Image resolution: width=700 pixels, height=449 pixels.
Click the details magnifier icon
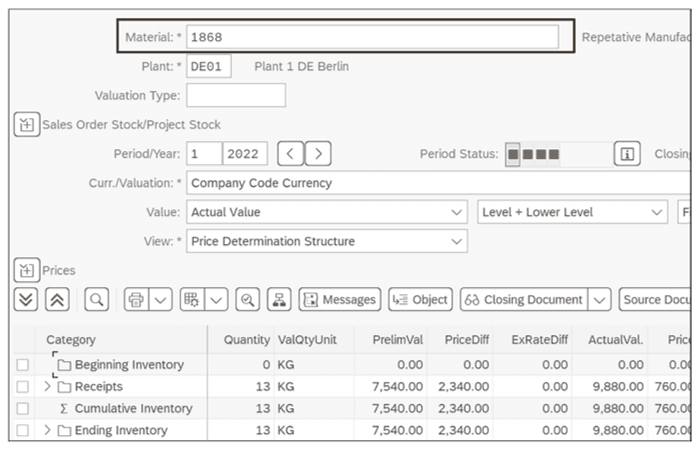point(248,299)
